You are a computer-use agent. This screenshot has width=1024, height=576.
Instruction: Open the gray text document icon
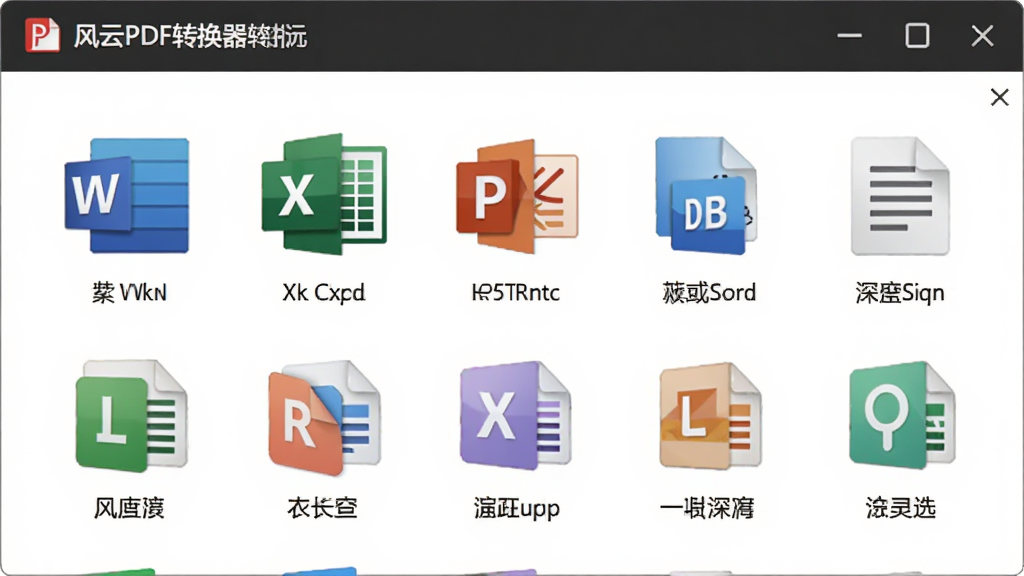[900, 196]
